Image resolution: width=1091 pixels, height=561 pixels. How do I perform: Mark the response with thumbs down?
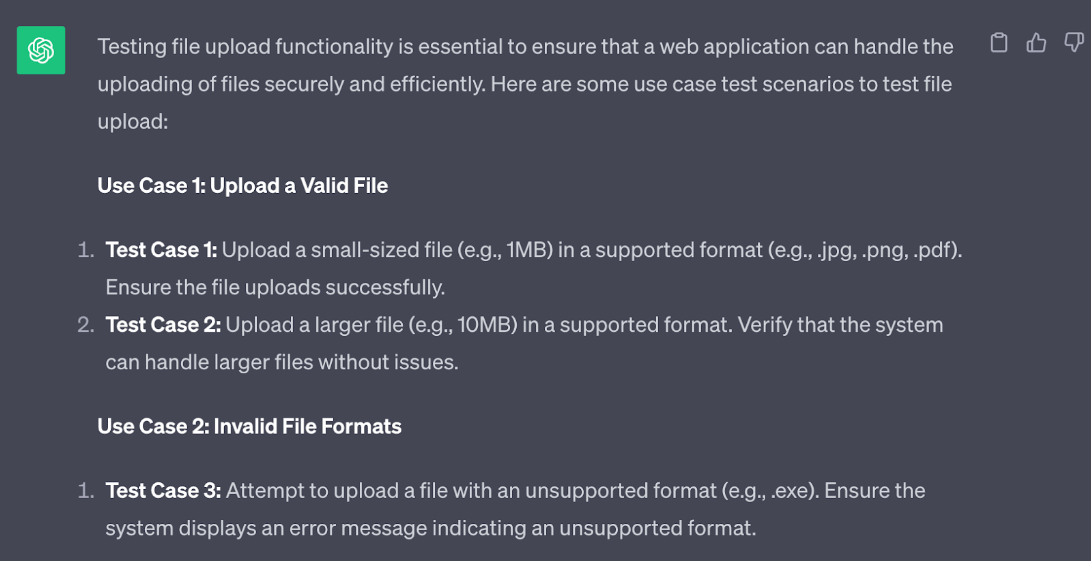tap(1074, 43)
